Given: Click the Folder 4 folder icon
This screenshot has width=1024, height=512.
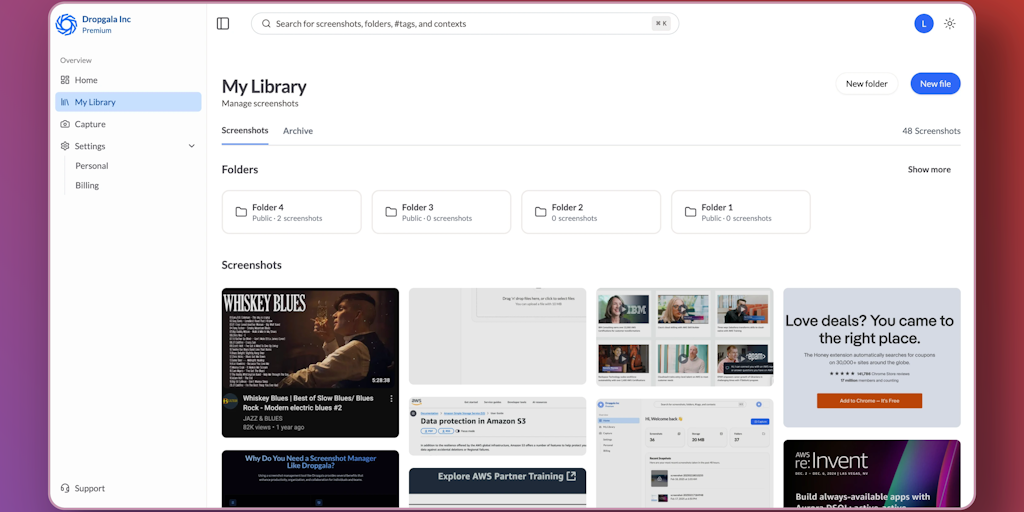Looking at the screenshot, I should pos(241,212).
